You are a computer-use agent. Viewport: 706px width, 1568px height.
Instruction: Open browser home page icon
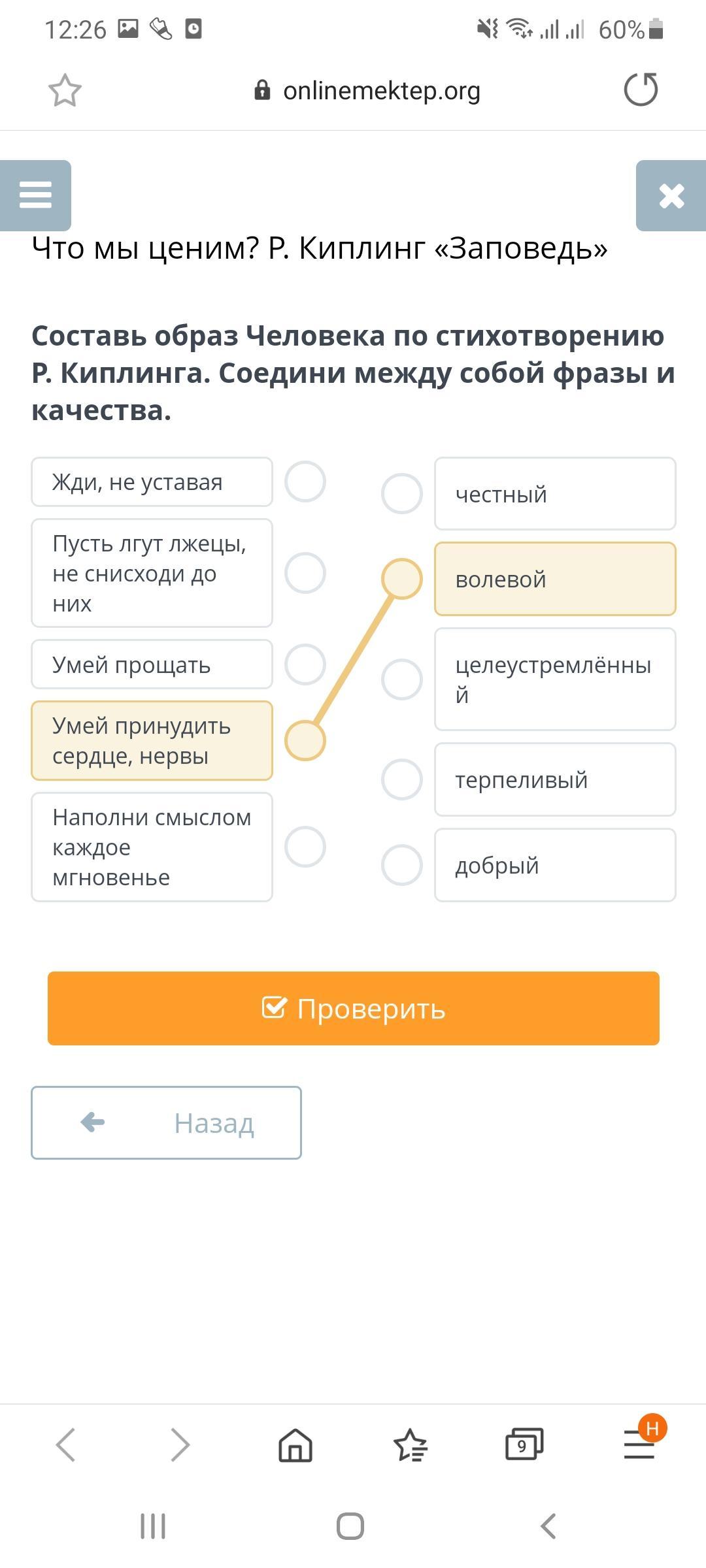[x=295, y=1445]
